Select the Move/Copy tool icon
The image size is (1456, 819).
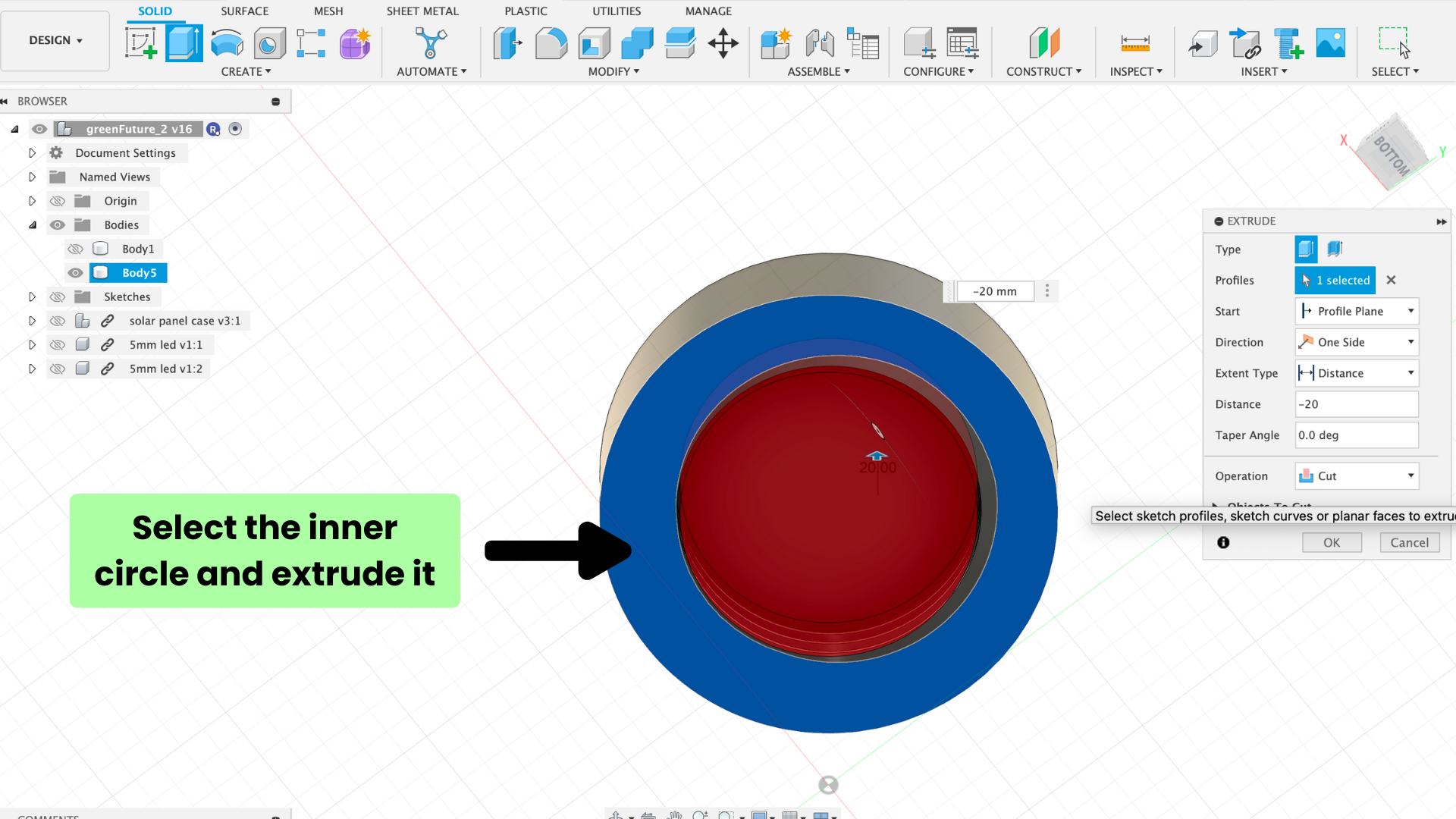click(723, 43)
